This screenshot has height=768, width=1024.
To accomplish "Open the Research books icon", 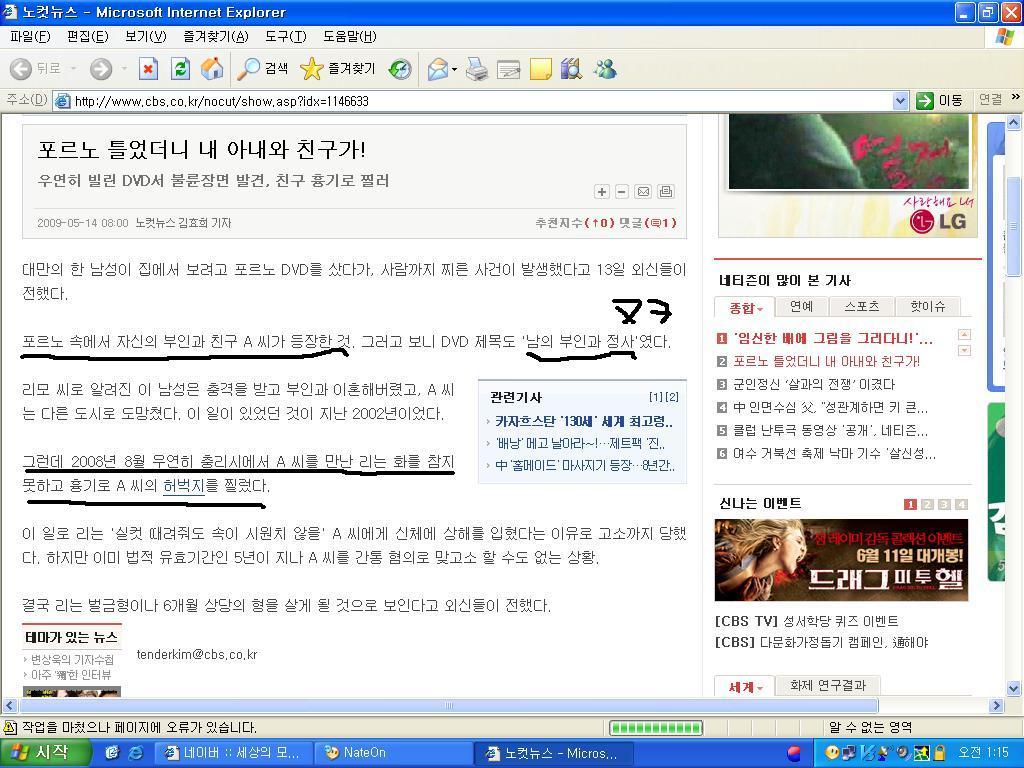I will click(x=571, y=69).
